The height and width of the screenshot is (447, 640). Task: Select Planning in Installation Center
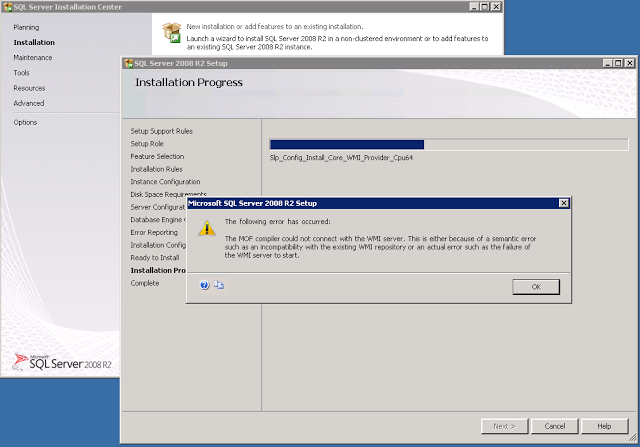click(26, 27)
